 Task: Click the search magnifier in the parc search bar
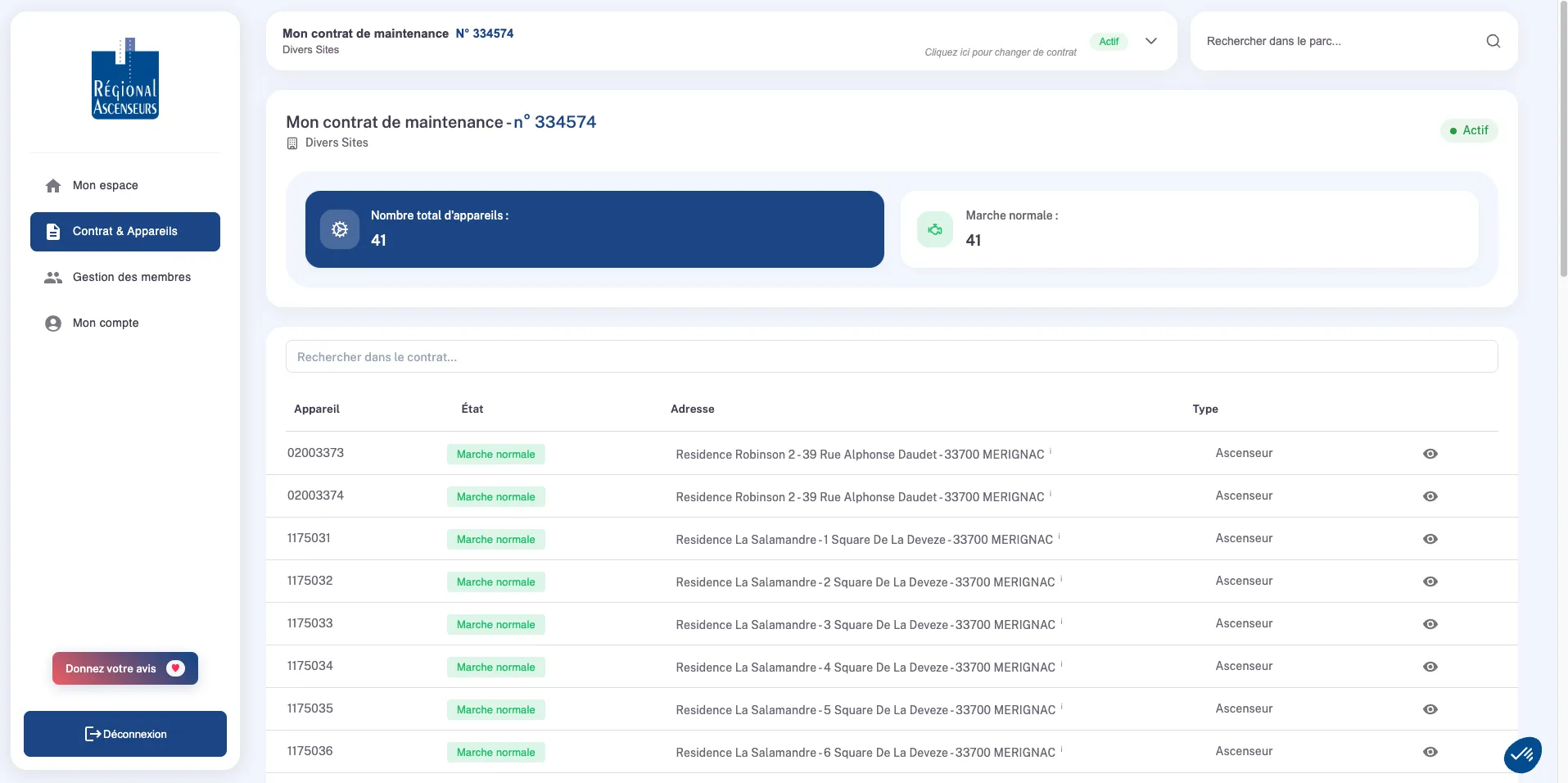coord(1493,40)
